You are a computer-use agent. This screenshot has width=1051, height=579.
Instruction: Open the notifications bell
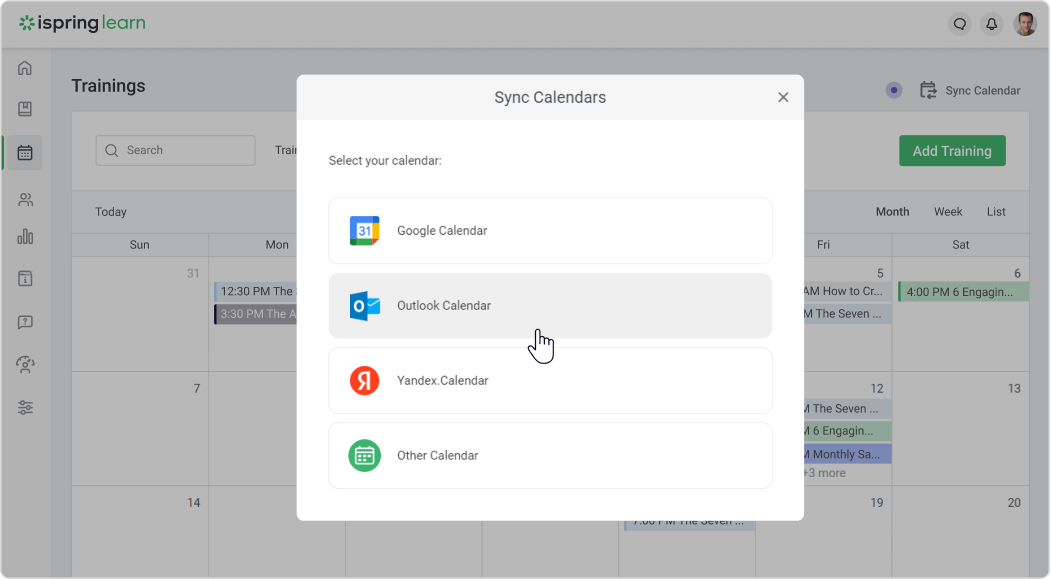coord(991,24)
